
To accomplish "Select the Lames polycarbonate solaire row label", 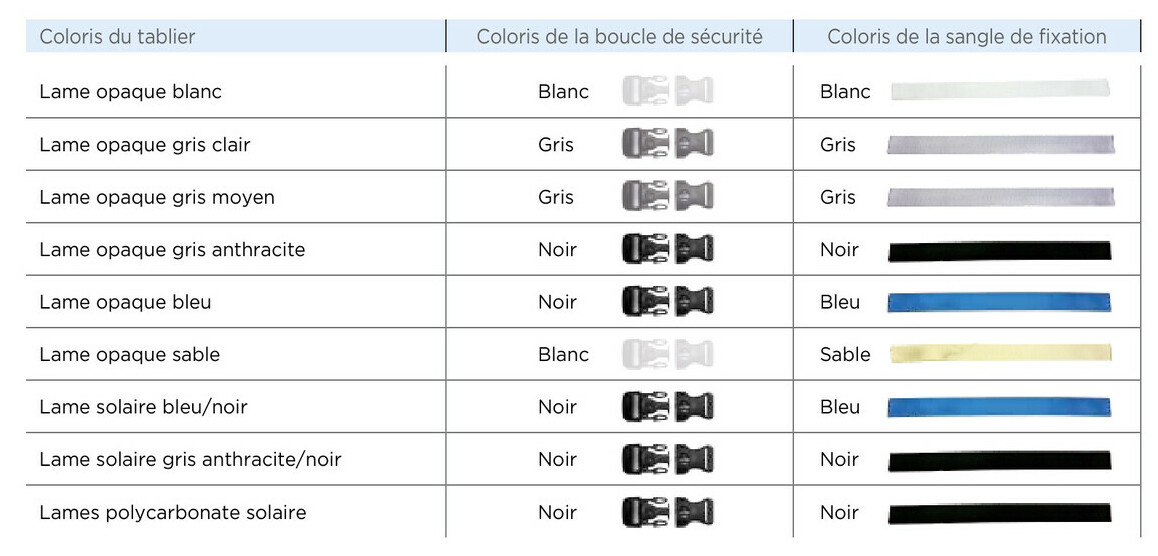I will tap(172, 513).
